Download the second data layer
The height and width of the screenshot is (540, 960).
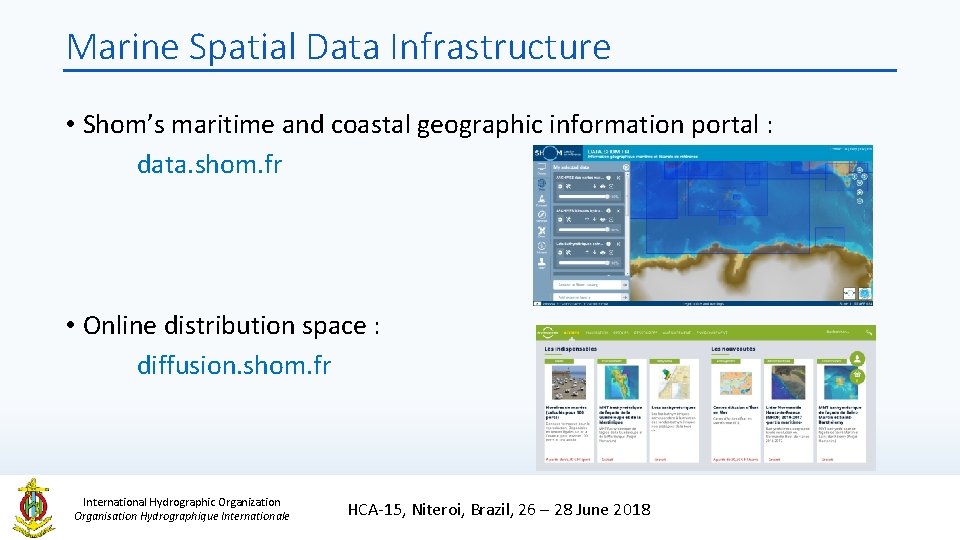tap(602, 219)
